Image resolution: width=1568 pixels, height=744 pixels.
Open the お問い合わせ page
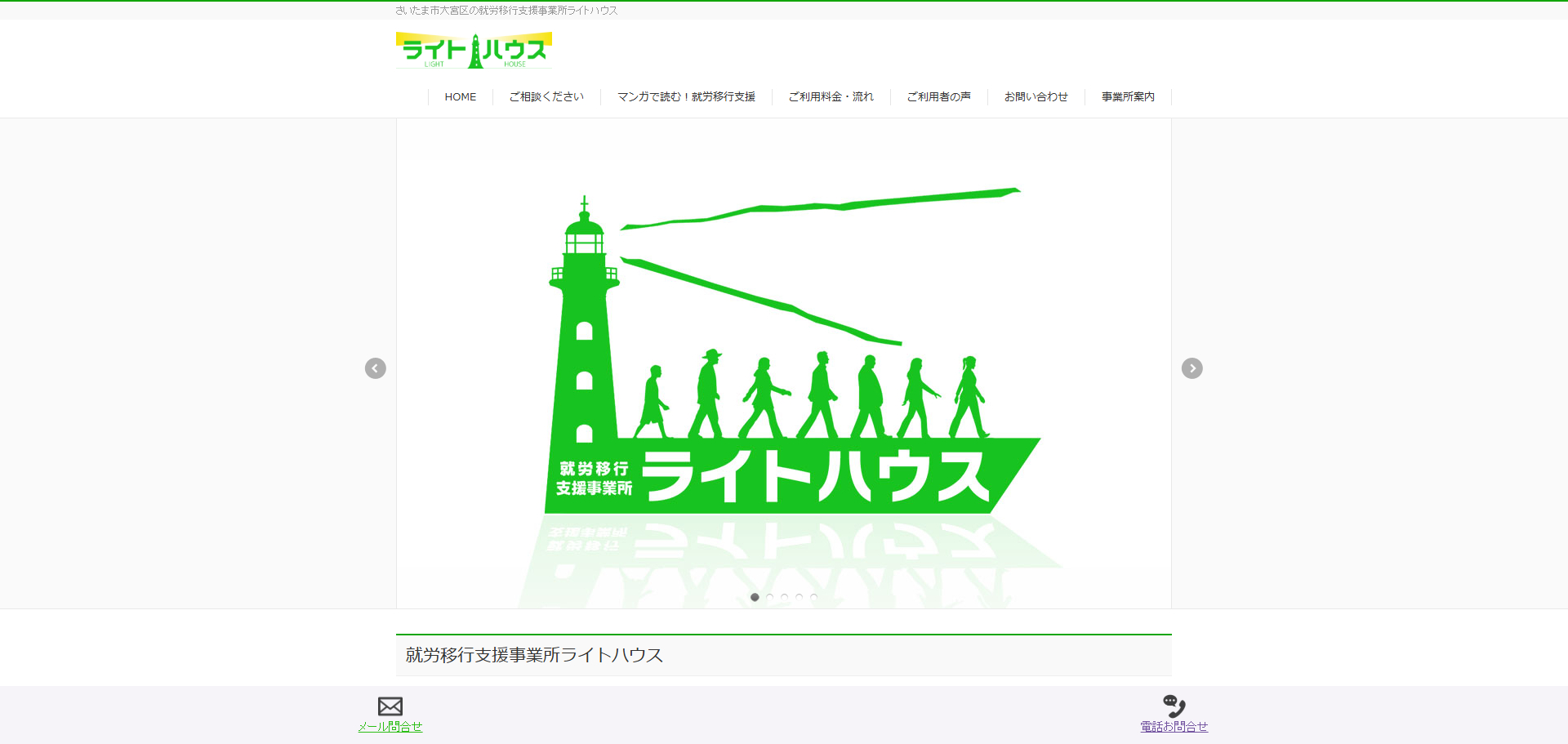[1036, 96]
